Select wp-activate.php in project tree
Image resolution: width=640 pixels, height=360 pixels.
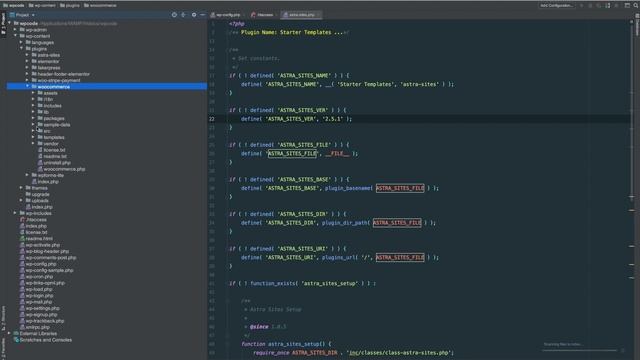[42, 245]
